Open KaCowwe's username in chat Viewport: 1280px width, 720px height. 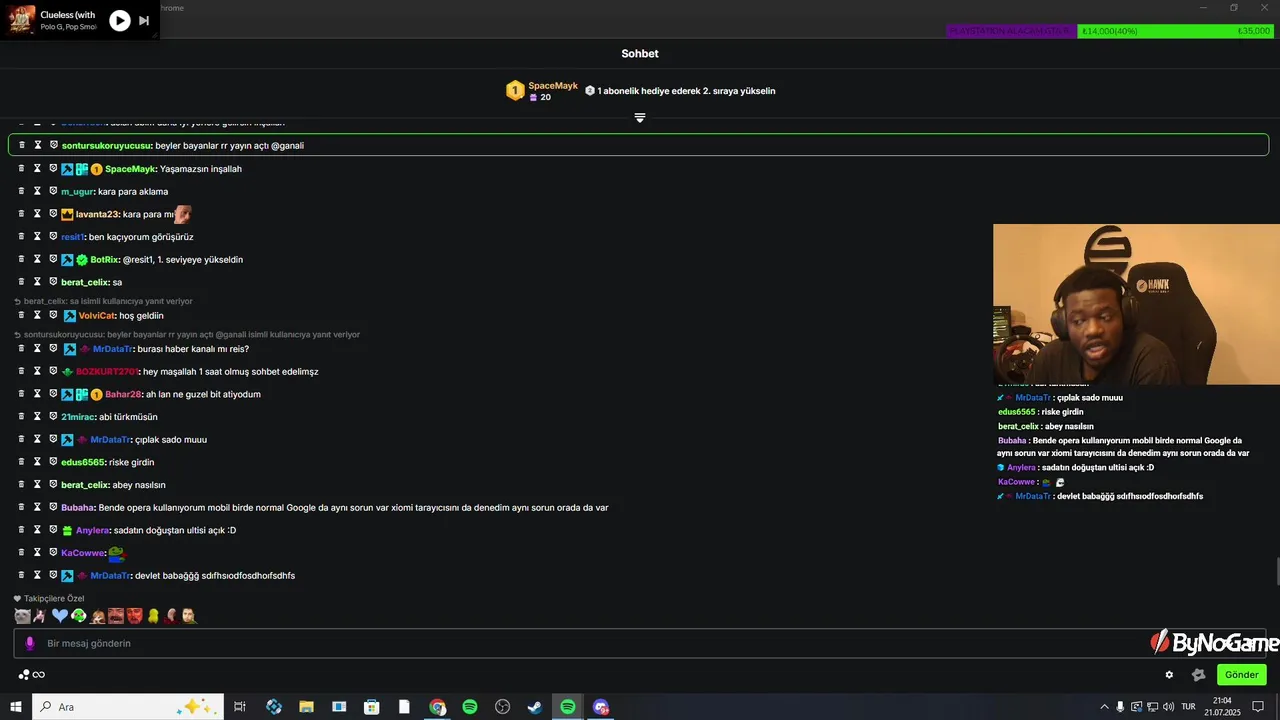coord(83,553)
